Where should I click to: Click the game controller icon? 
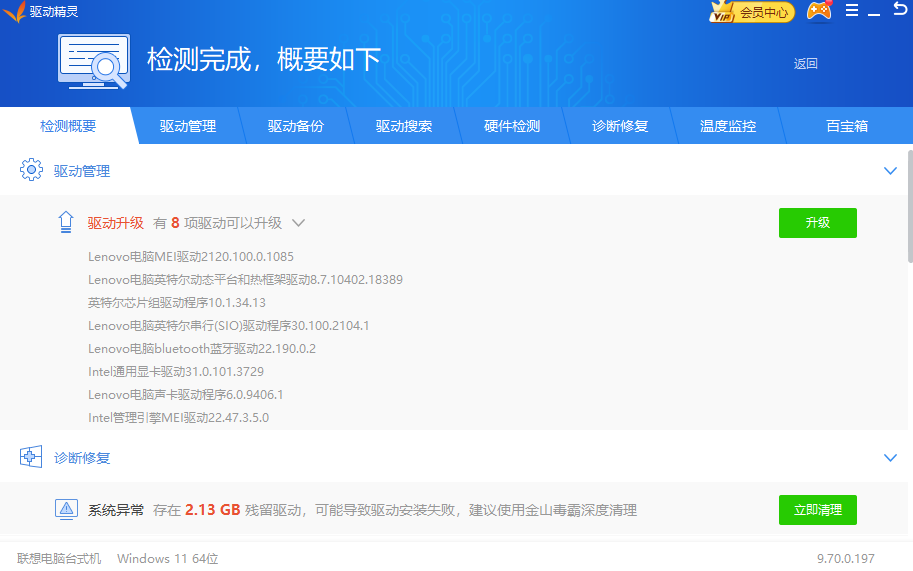(x=819, y=11)
